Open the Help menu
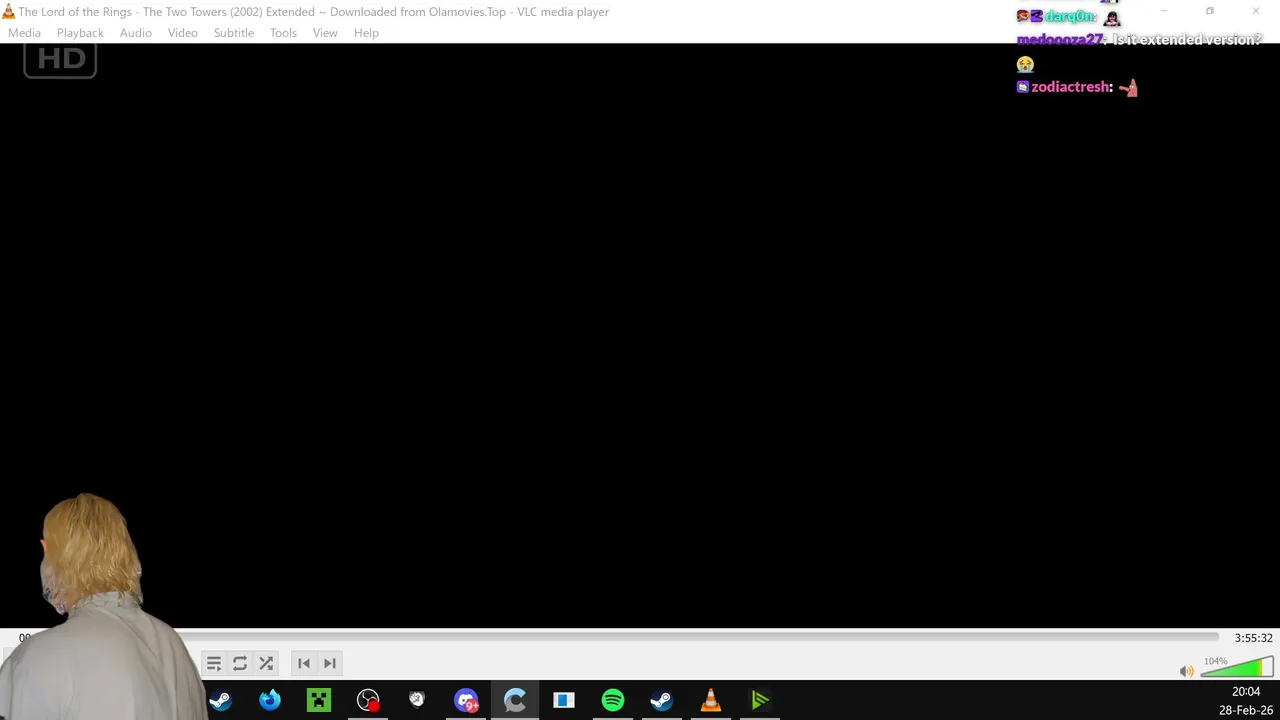The height and width of the screenshot is (720, 1280). (x=366, y=33)
